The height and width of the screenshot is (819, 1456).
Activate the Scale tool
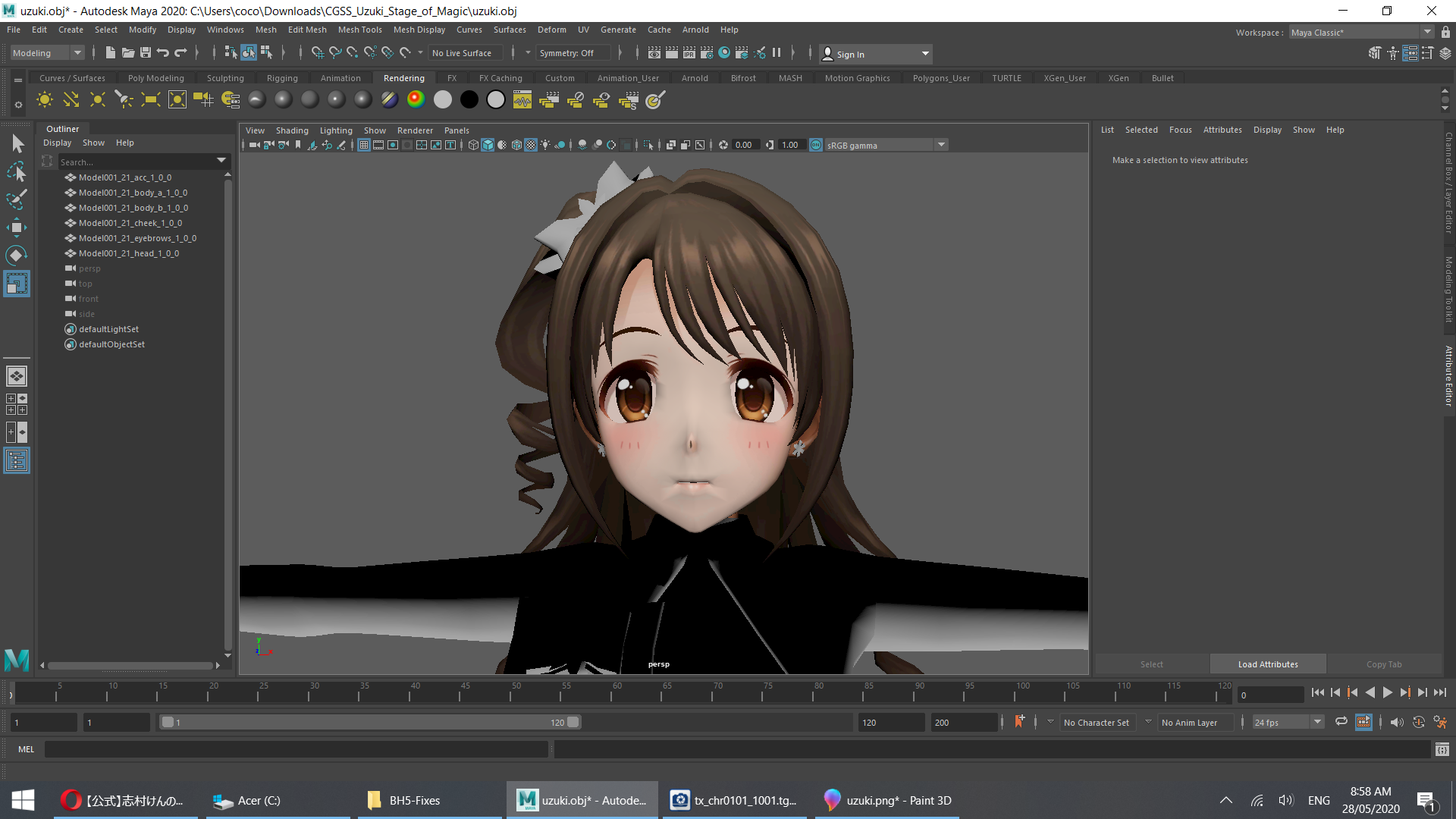pos(17,284)
